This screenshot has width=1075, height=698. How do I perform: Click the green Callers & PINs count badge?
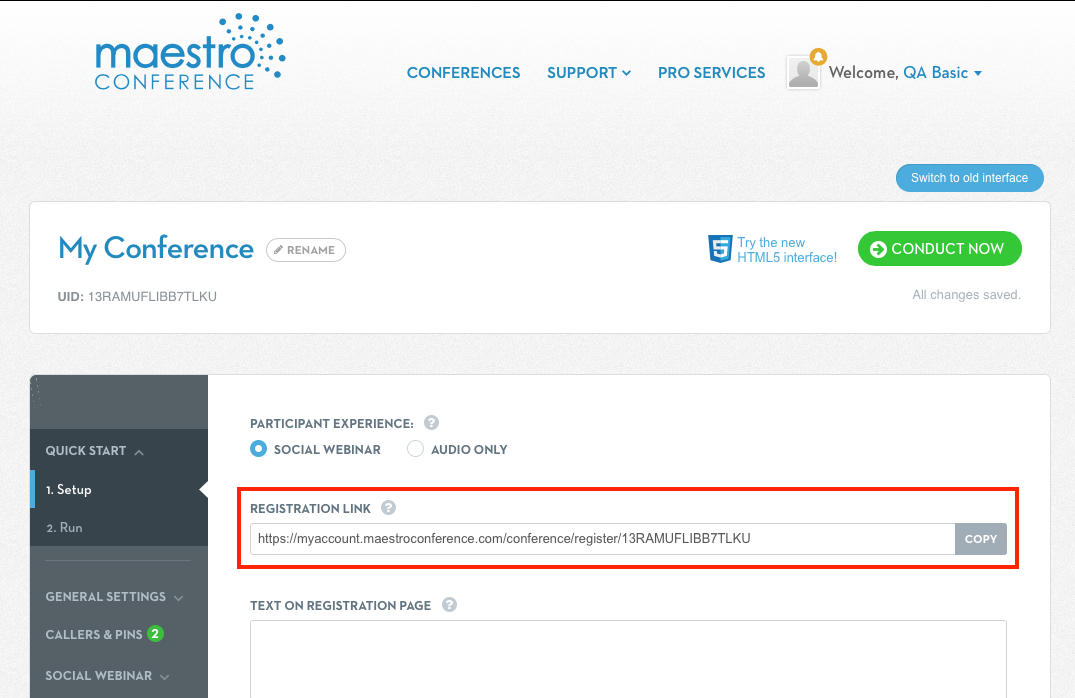click(x=156, y=634)
